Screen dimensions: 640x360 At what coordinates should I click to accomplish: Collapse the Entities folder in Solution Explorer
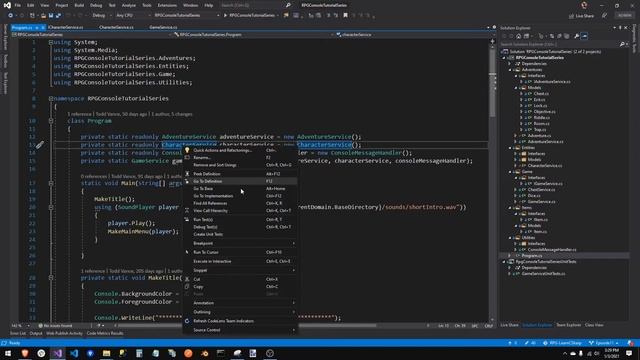pyautogui.click(x=510, y=148)
